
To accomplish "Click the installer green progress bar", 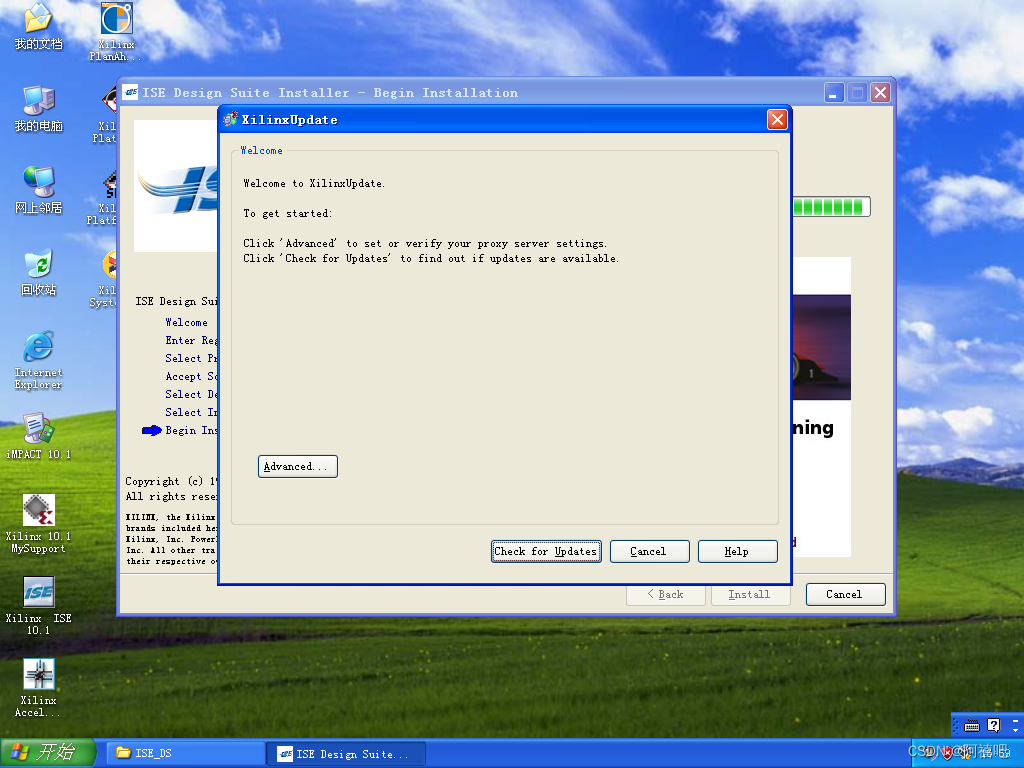I will tap(831, 207).
